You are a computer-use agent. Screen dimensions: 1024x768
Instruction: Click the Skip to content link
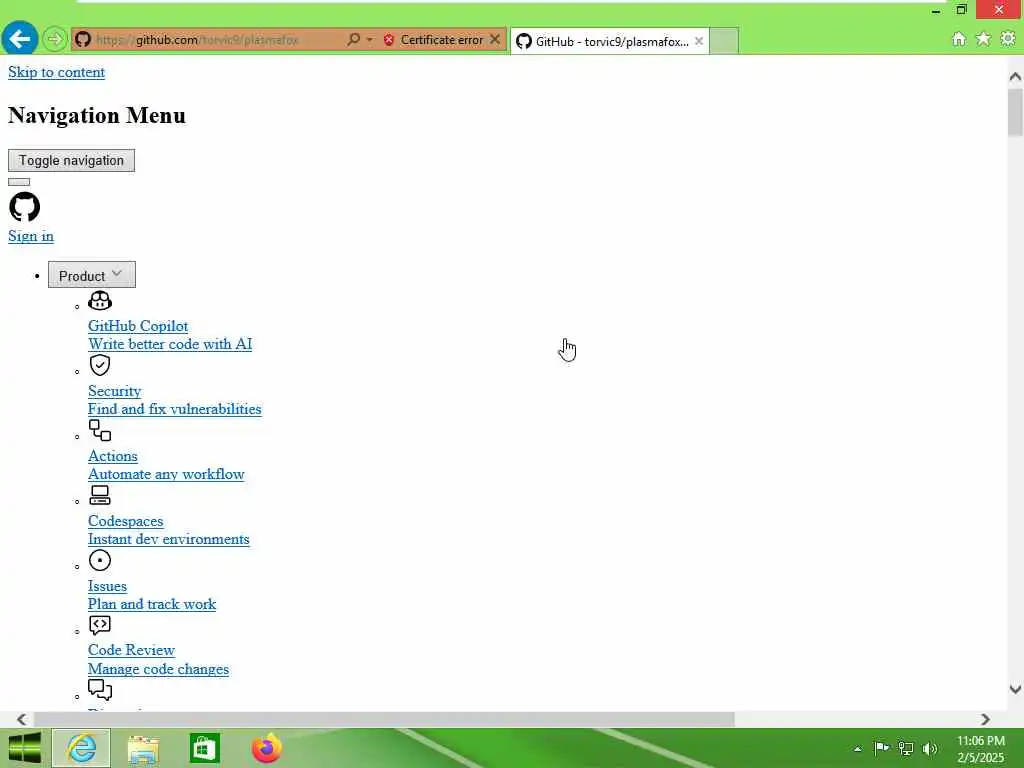coord(56,72)
